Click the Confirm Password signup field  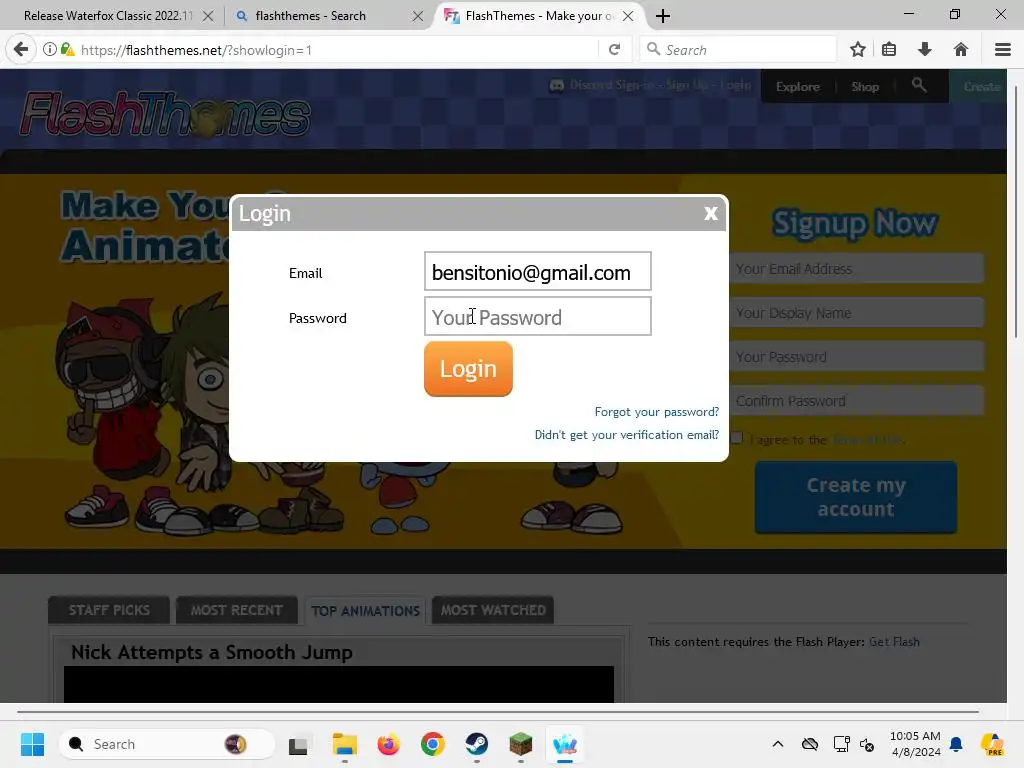(856, 400)
